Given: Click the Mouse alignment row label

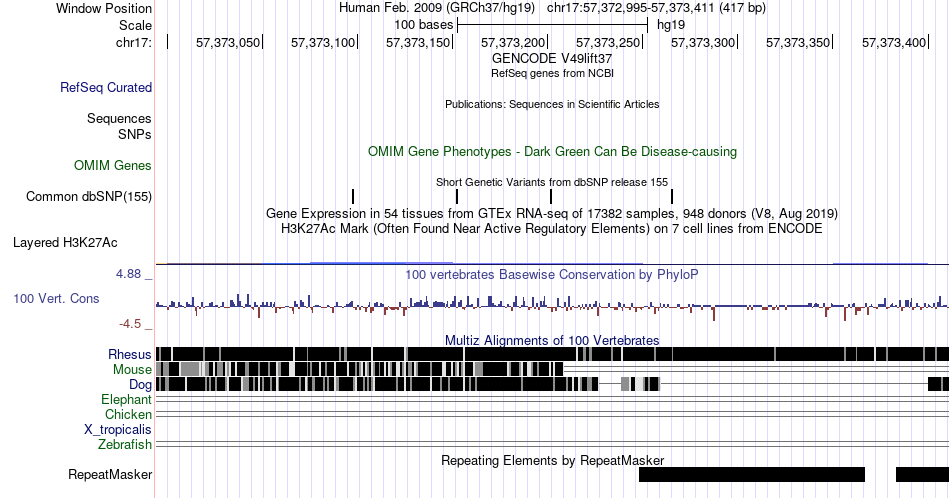Looking at the screenshot, I should (132, 370).
